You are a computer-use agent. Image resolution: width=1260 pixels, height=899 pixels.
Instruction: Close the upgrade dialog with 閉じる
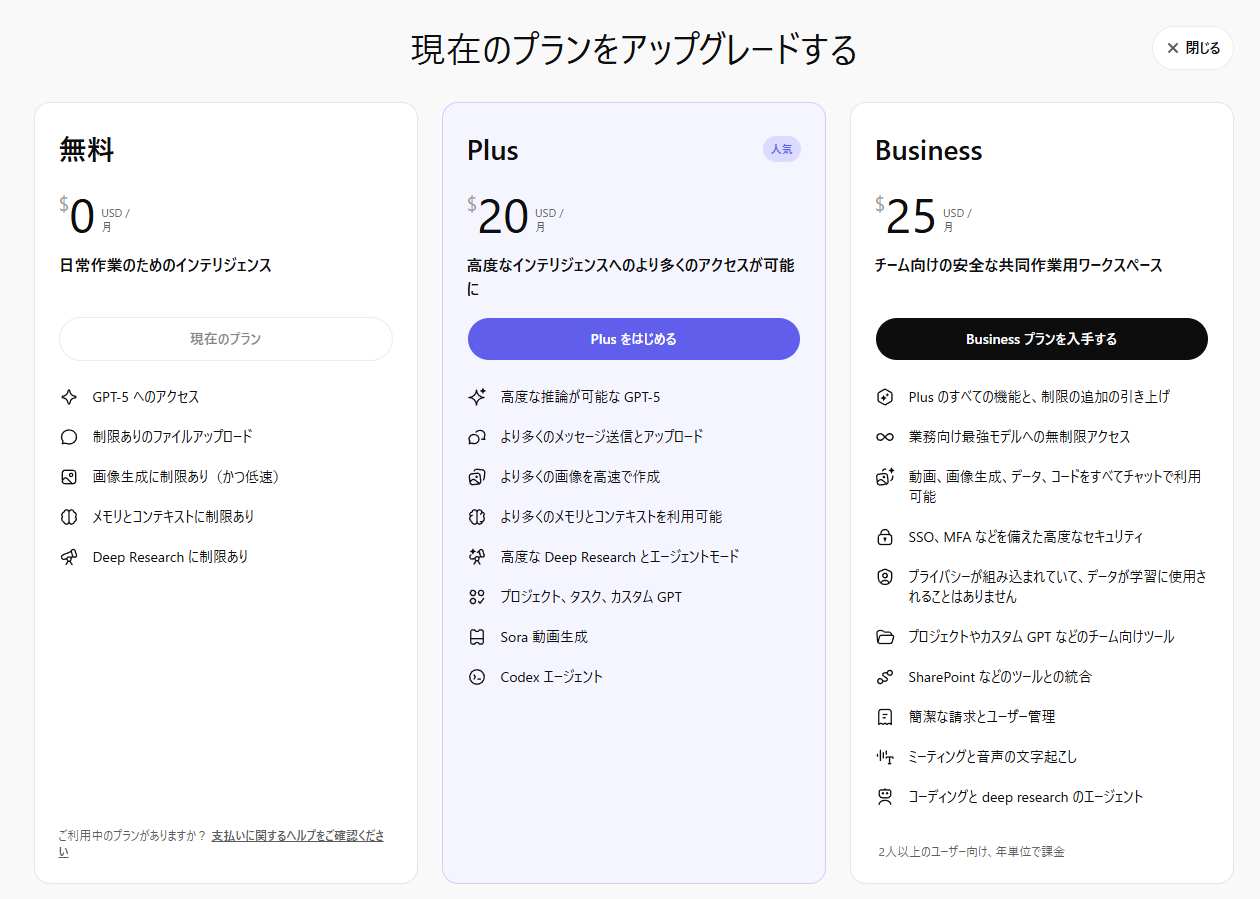[x=1192, y=48]
